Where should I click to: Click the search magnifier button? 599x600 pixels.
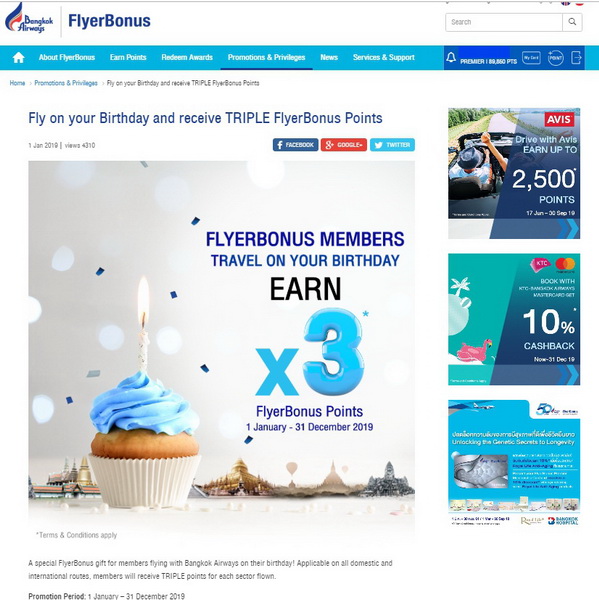[572, 22]
